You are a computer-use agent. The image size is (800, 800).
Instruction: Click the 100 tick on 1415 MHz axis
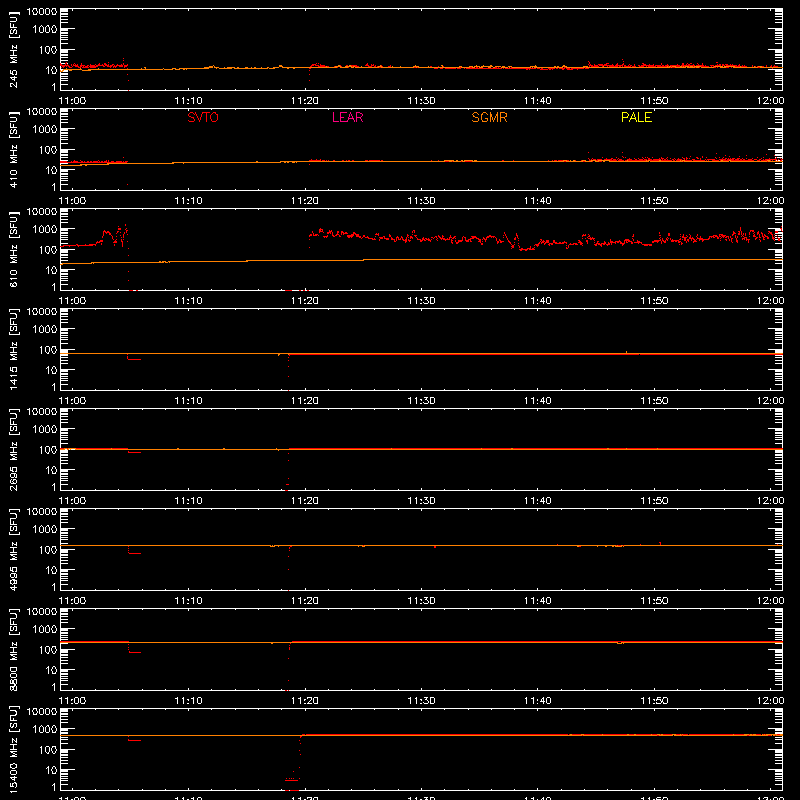[48, 350]
